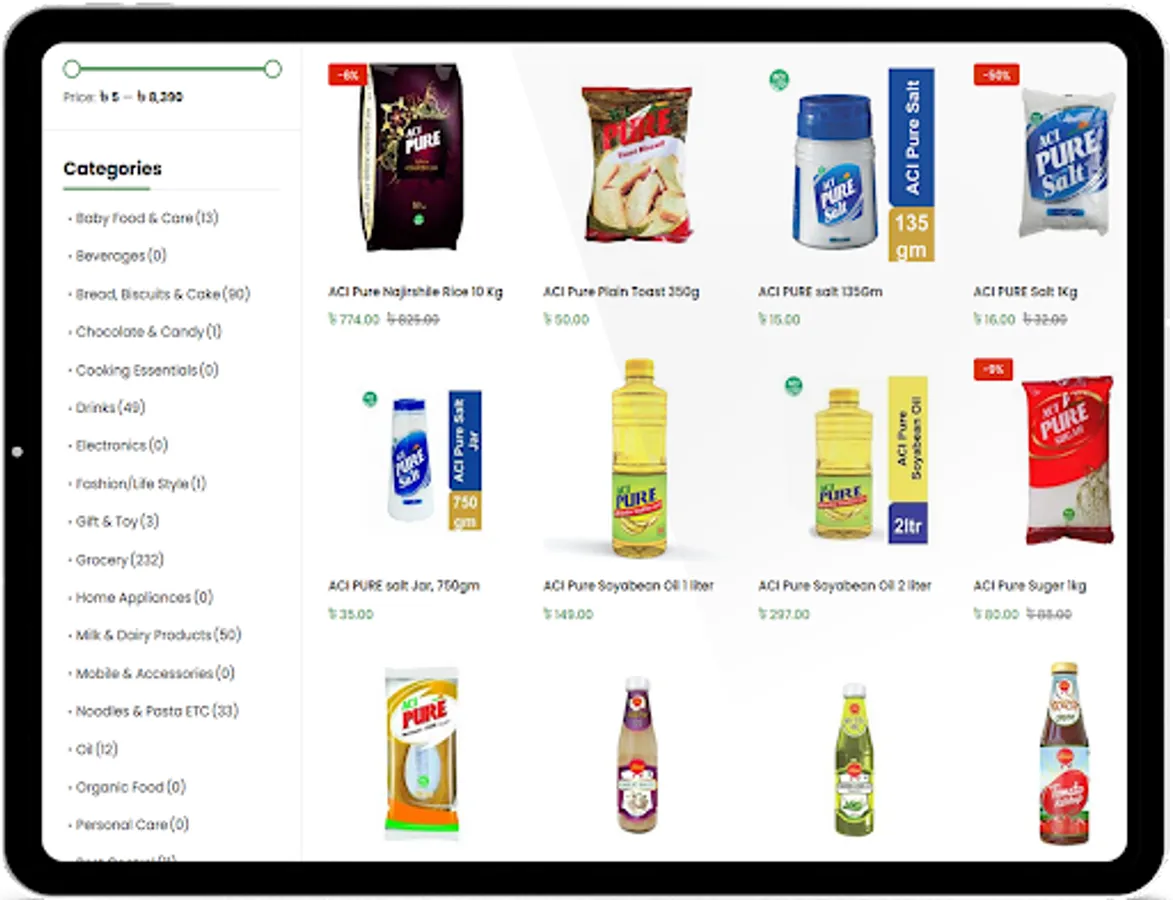Image resolution: width=1173 pixels, height=900 pixels.
Task: Open the tomato ketchup bottle product image
Action: click(x=1064, y=753)
